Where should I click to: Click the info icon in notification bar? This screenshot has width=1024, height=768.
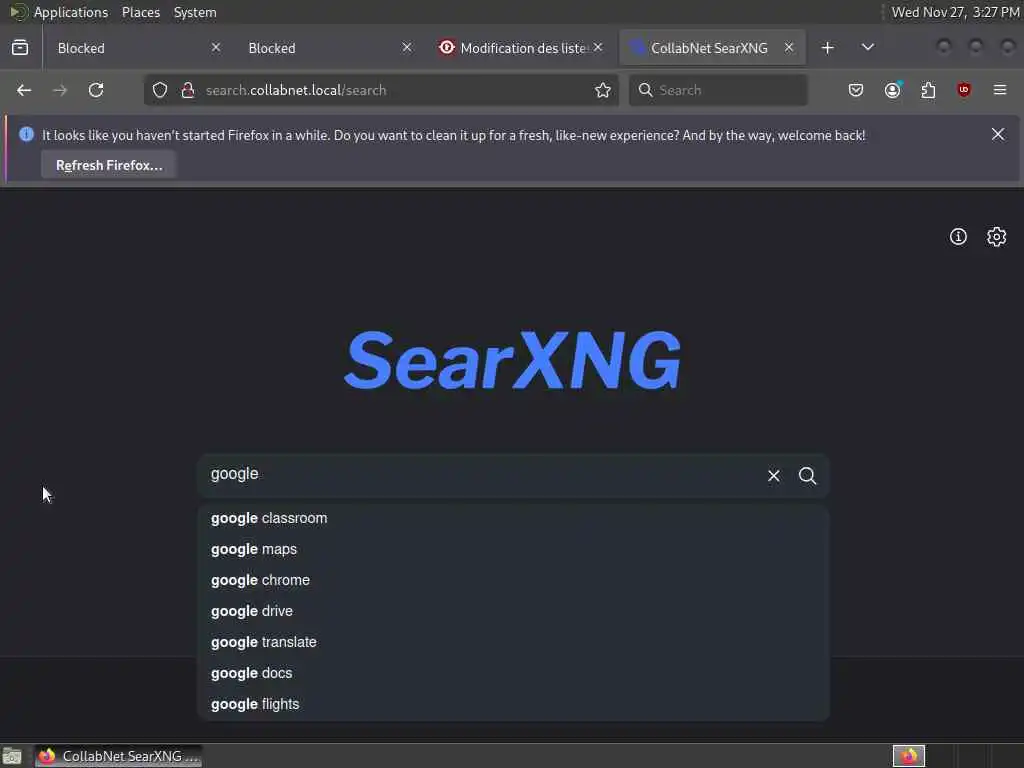(26, 135)
